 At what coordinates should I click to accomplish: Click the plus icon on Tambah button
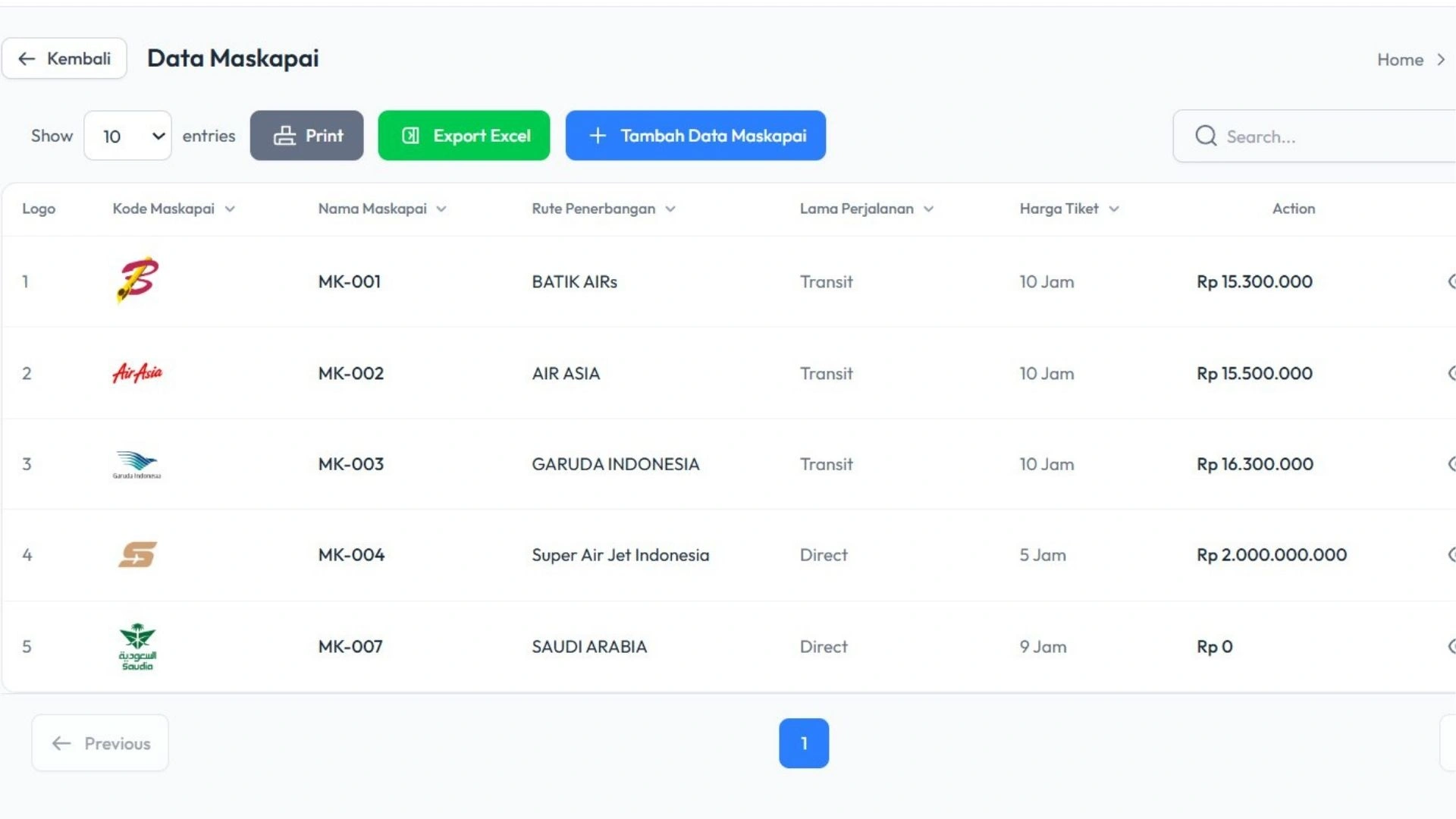598,136
